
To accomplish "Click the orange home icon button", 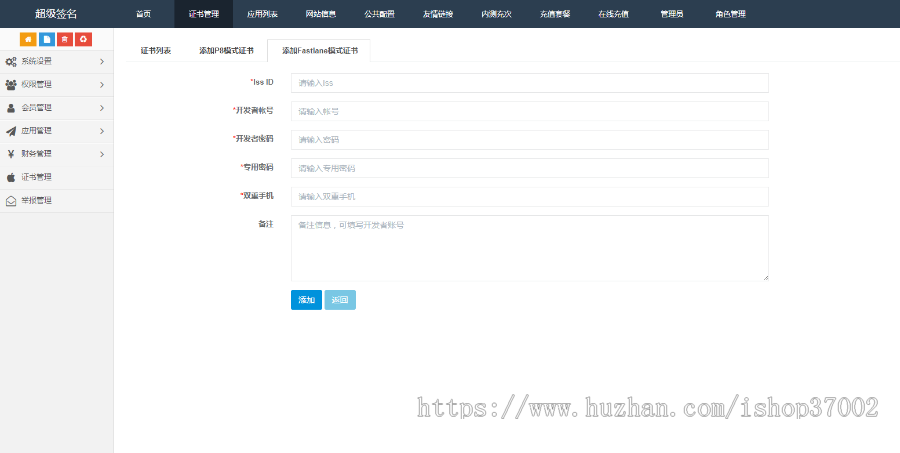I will [28, 39].
